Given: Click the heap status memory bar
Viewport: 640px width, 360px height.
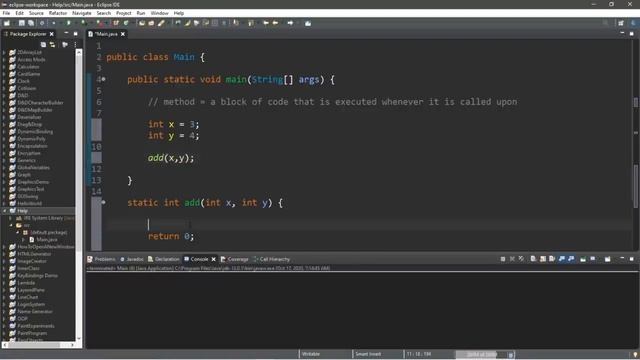Looking at the screenshot, I should pos(482,354).
